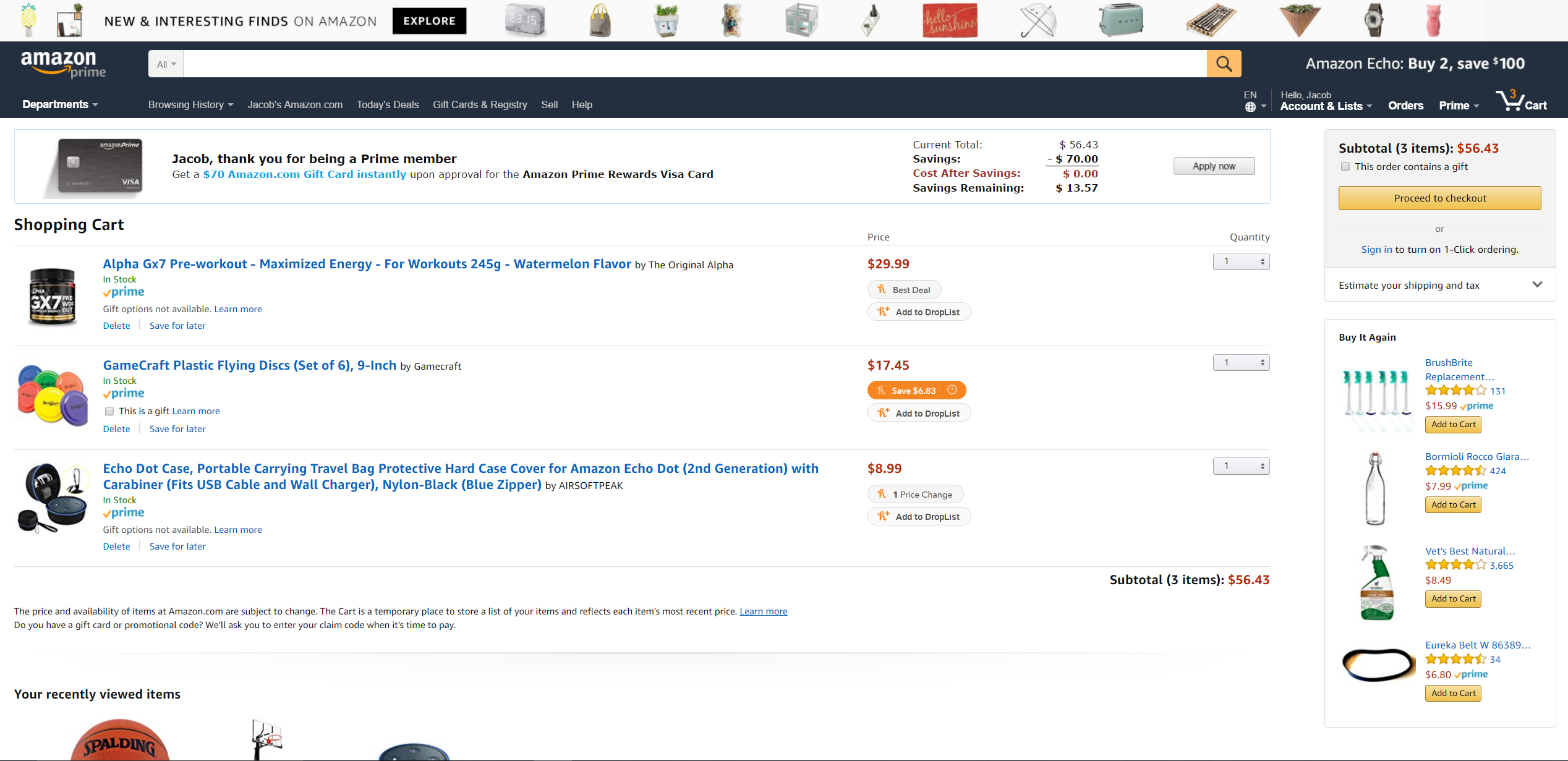Open the hello sunshine doormat find
The height and width of the screenshot is (761, 1568).
coord(950,20)
